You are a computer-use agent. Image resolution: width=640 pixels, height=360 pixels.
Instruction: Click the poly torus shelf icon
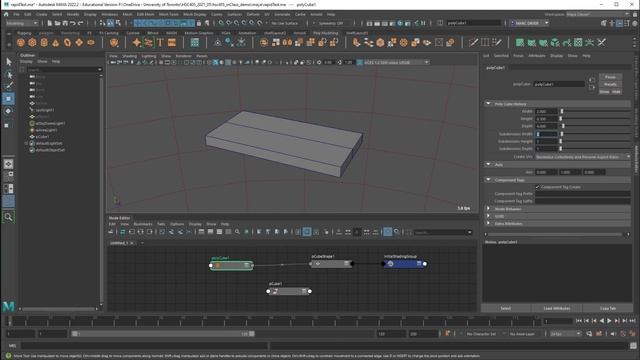[x=67, y=42]
